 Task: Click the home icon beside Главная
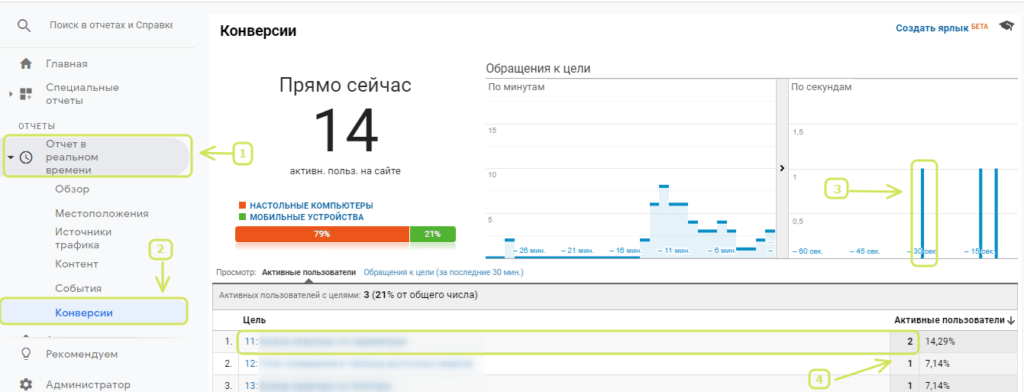[26, 64]
